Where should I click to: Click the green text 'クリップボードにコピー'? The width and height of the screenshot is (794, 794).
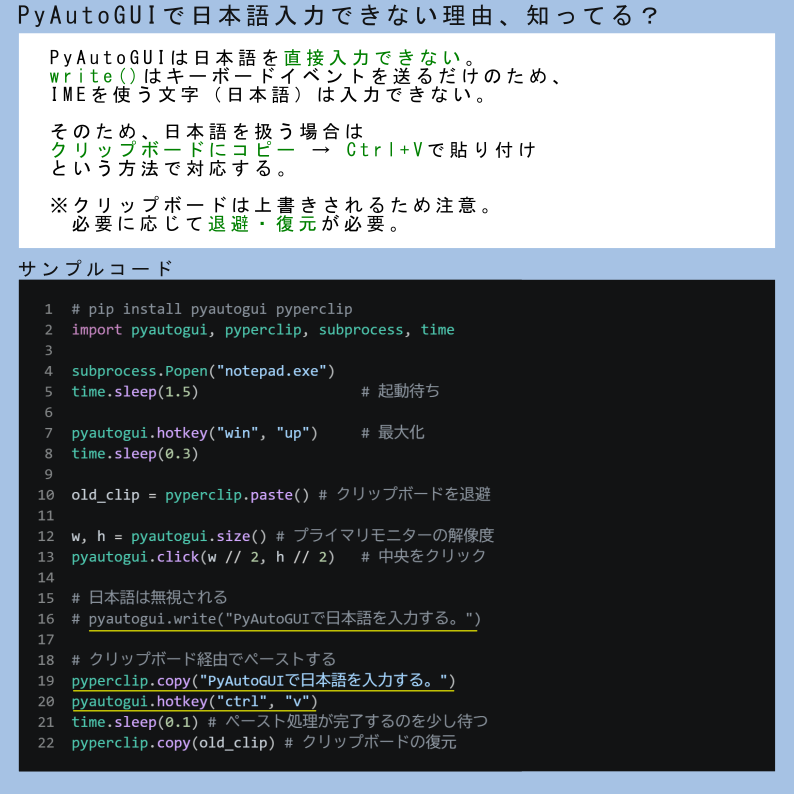click(x=173, y=150)
